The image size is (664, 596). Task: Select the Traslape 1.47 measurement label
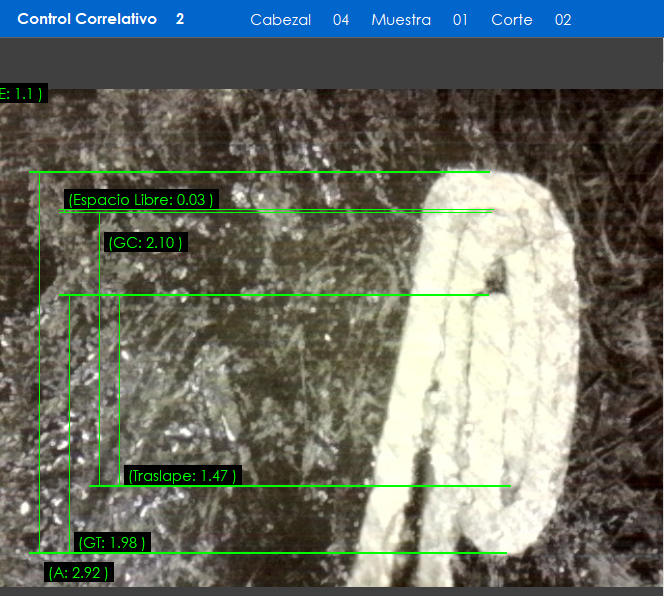[x=182, y=476]
